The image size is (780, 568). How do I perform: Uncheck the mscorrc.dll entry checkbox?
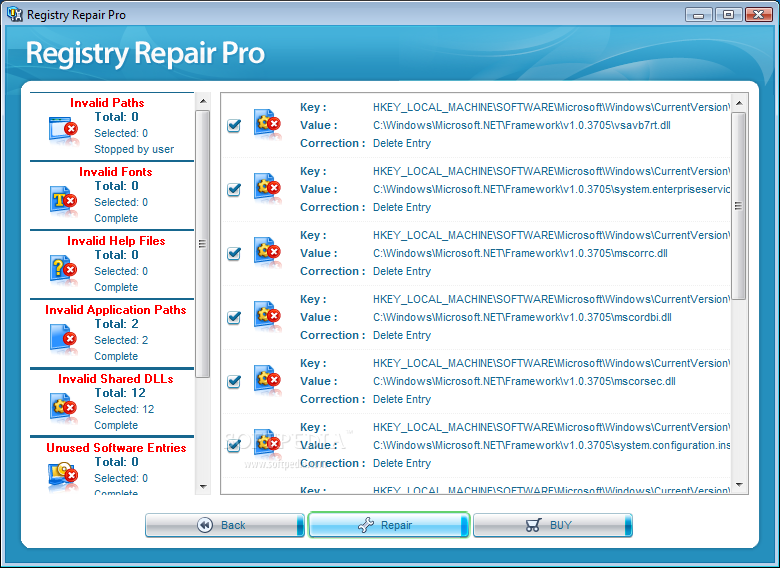(234, 254)
